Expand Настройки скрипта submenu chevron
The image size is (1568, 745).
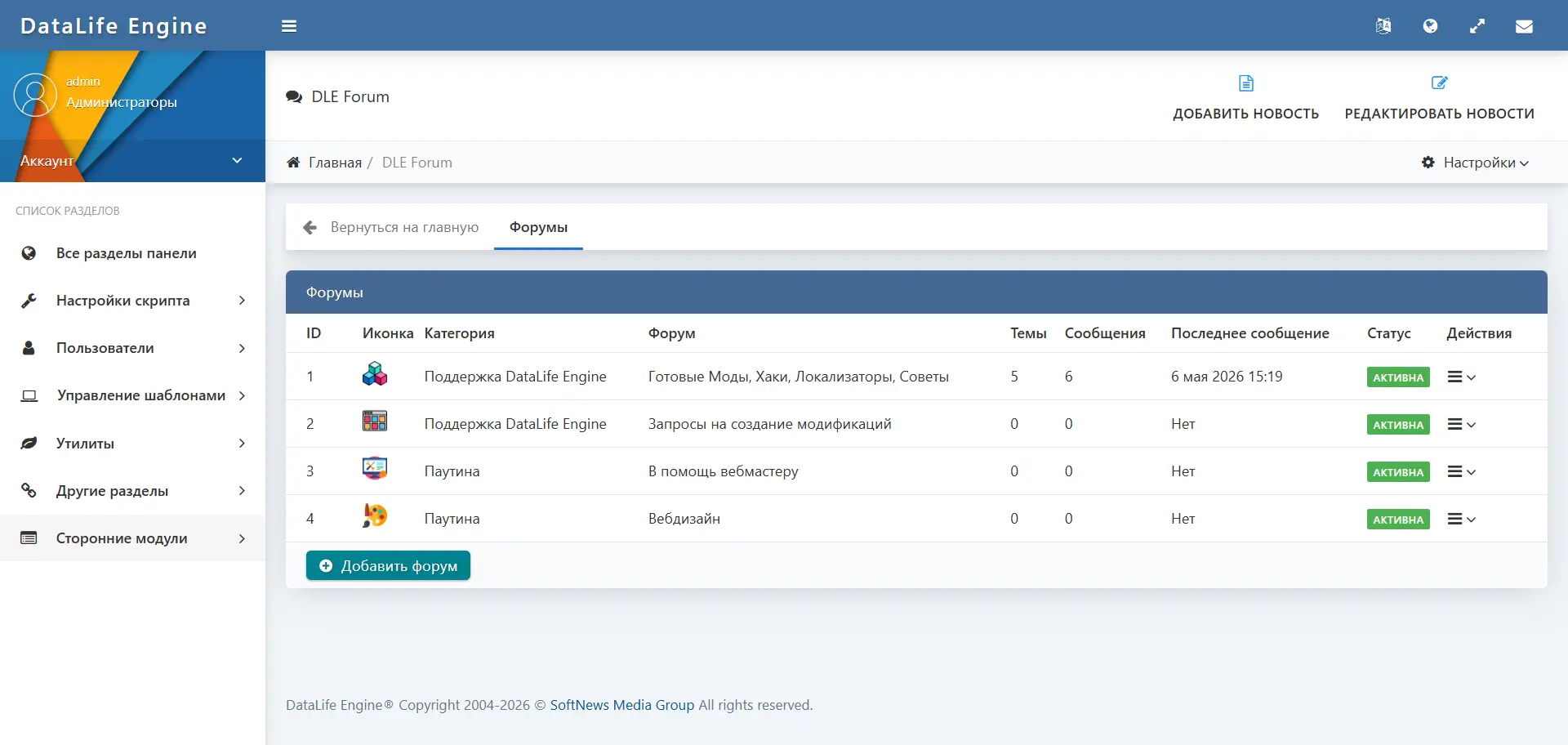coord(242,301)
